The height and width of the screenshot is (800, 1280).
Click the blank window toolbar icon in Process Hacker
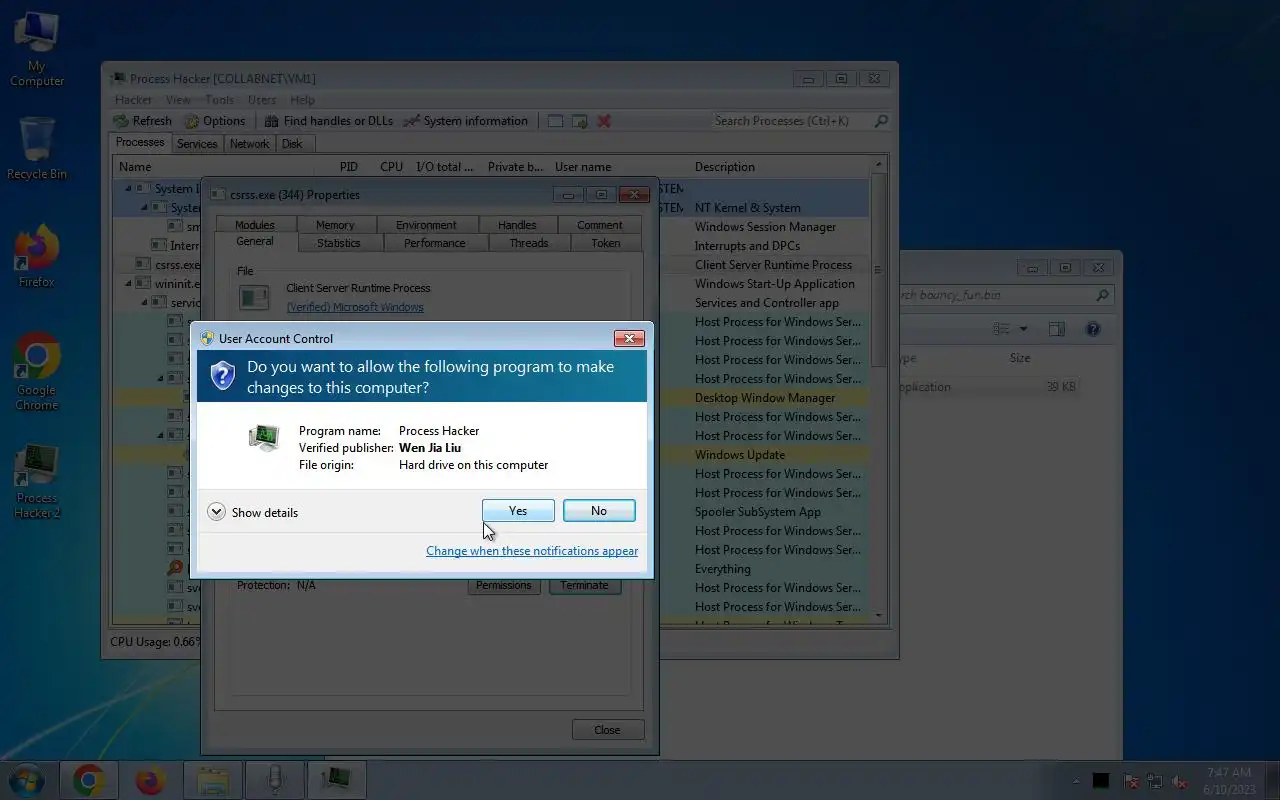coord(555,121)
